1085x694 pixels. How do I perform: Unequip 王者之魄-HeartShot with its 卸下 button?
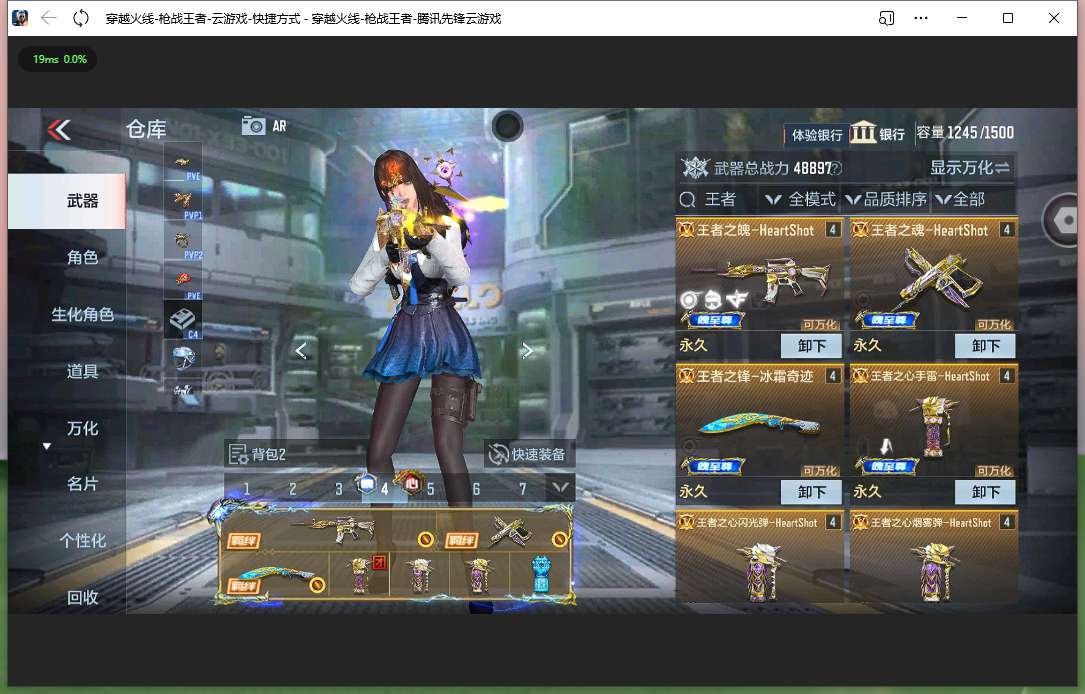(811, 345)
